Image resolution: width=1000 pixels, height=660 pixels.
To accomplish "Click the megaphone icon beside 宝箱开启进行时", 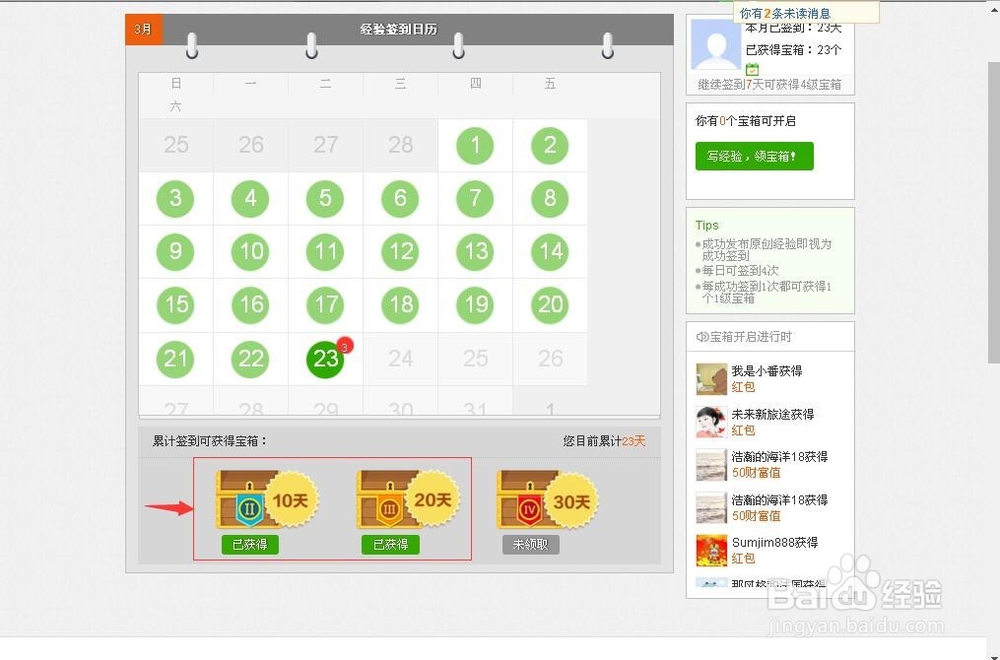I will click(x=704, y=336).
